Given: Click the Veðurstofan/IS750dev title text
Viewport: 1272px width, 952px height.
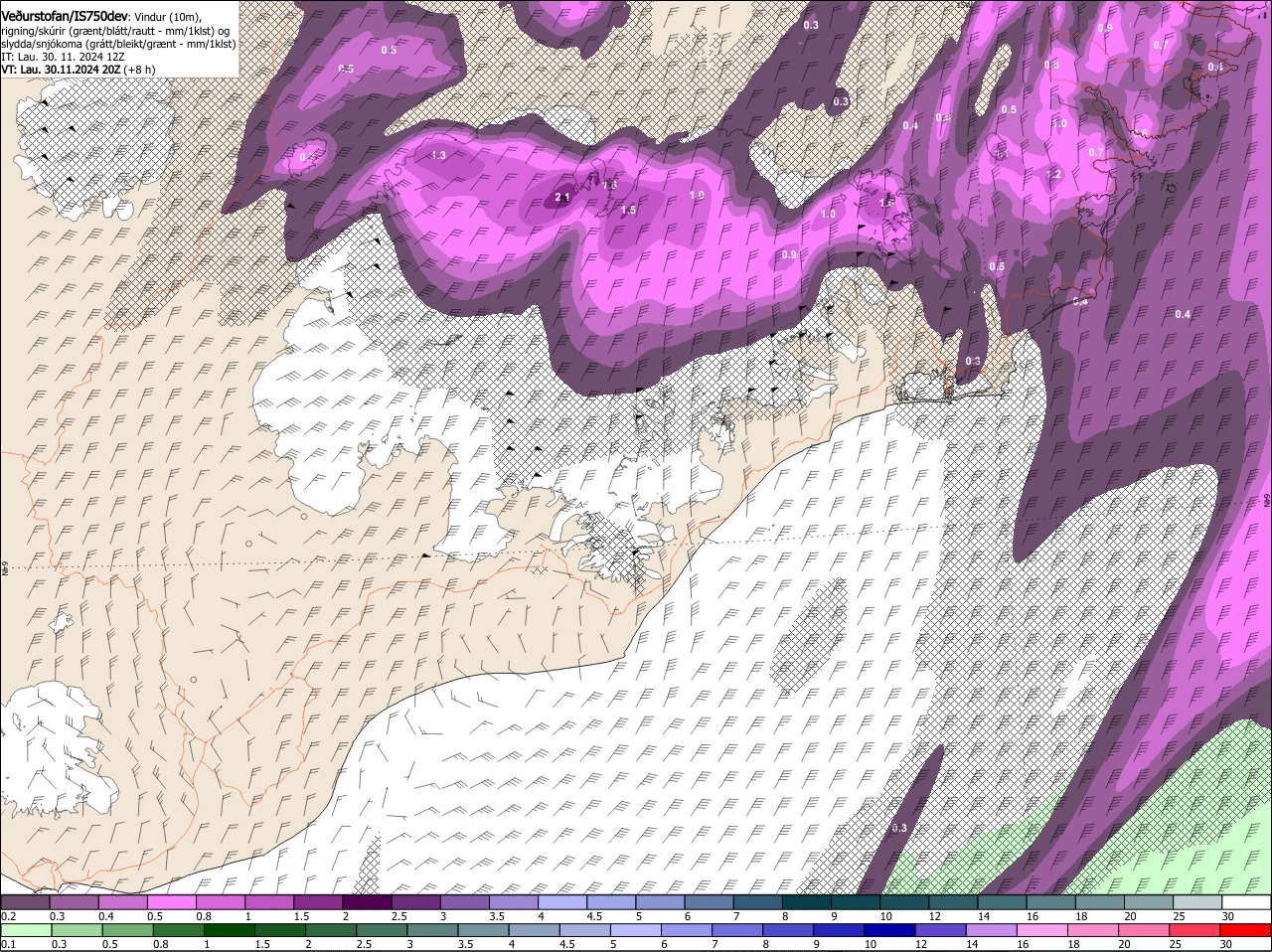Looking at the screenshot, I should coord(65,16).
